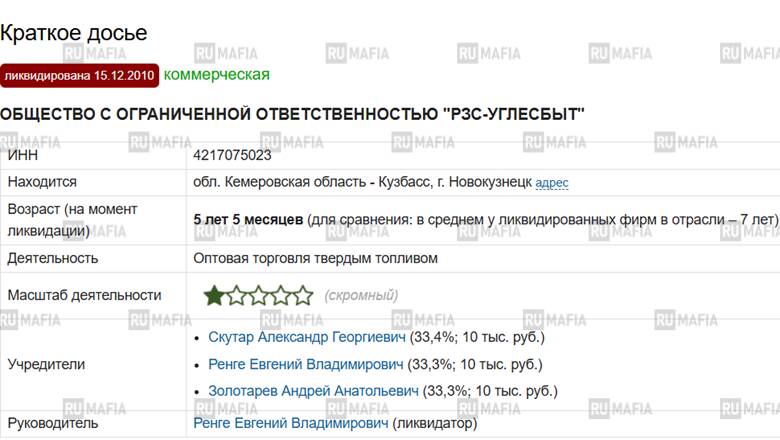Open liquidator Ренге Евгений Владимирович in Руководитель row

point(291,423)
